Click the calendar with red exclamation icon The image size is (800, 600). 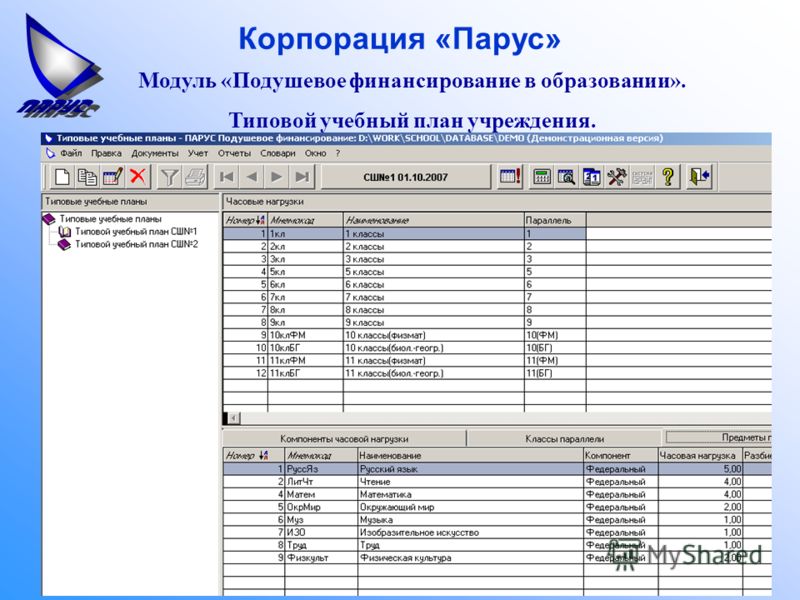[510, 177]
